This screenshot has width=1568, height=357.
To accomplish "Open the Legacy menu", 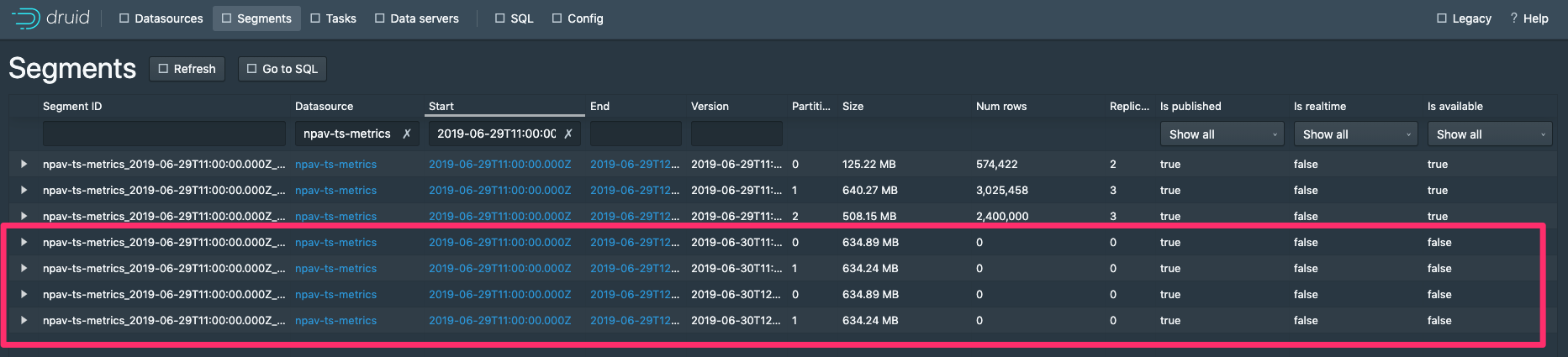I will click(x=1464, y=18).
